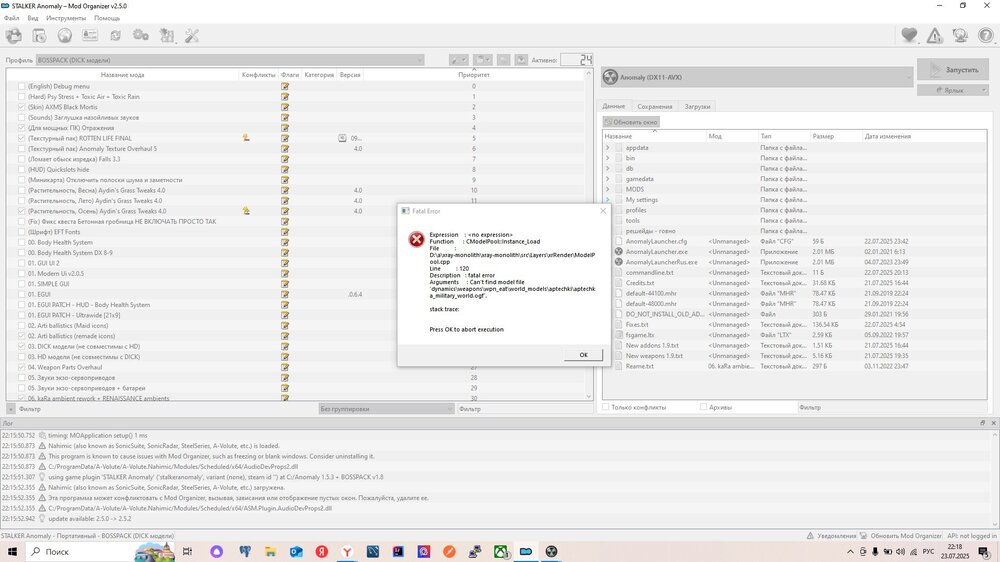
Task: Open the Профиль BOSSPACK dropdown
Action: [230, 60]
